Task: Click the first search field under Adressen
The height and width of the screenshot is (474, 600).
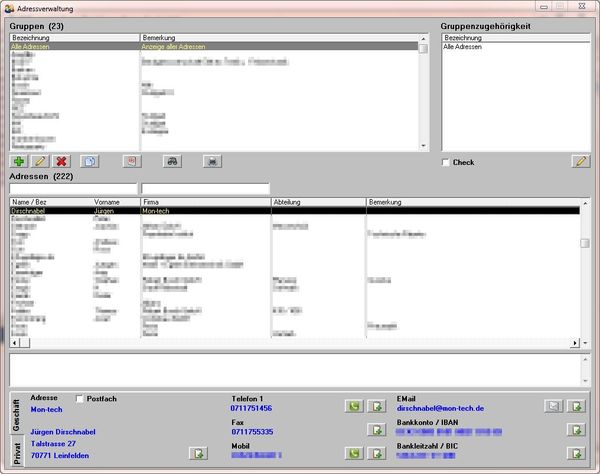Action: tap(72, 188)
